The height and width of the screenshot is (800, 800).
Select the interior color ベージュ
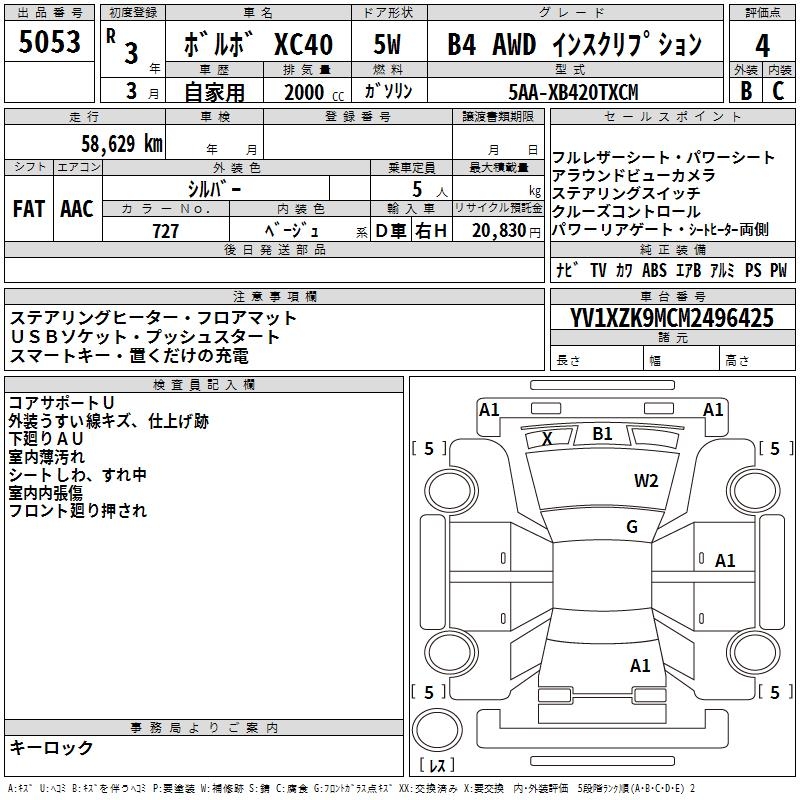(x=291, y=231)
